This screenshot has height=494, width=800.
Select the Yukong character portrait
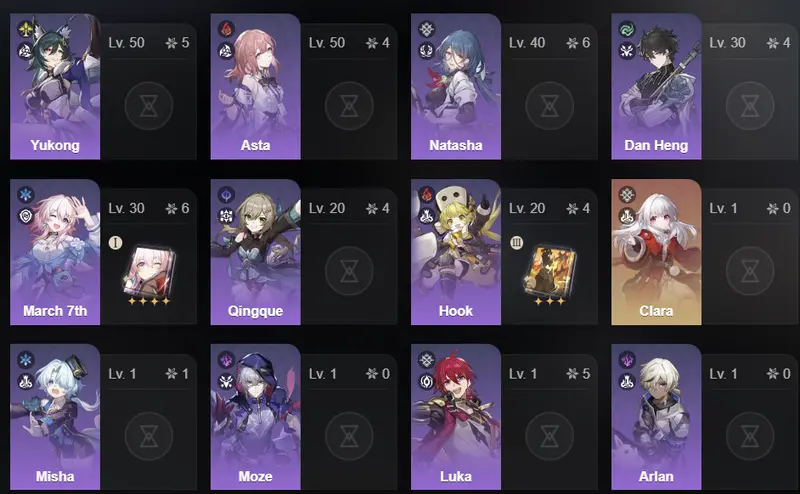55,87
